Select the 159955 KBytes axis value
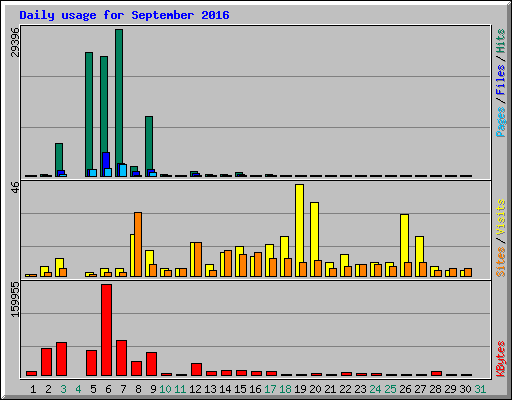Image resolution: width=512 pixels, height=400 pixels. click(15, 299)
